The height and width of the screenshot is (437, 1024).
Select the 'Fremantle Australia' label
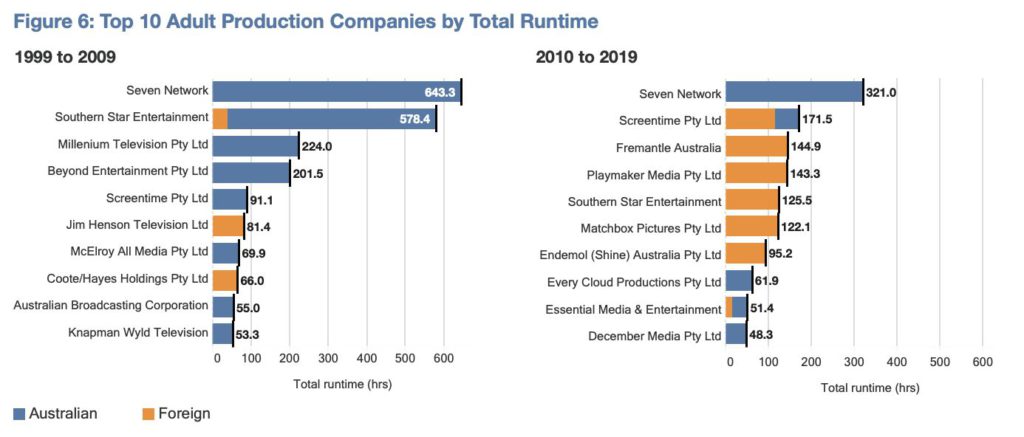tap(669, 148)
